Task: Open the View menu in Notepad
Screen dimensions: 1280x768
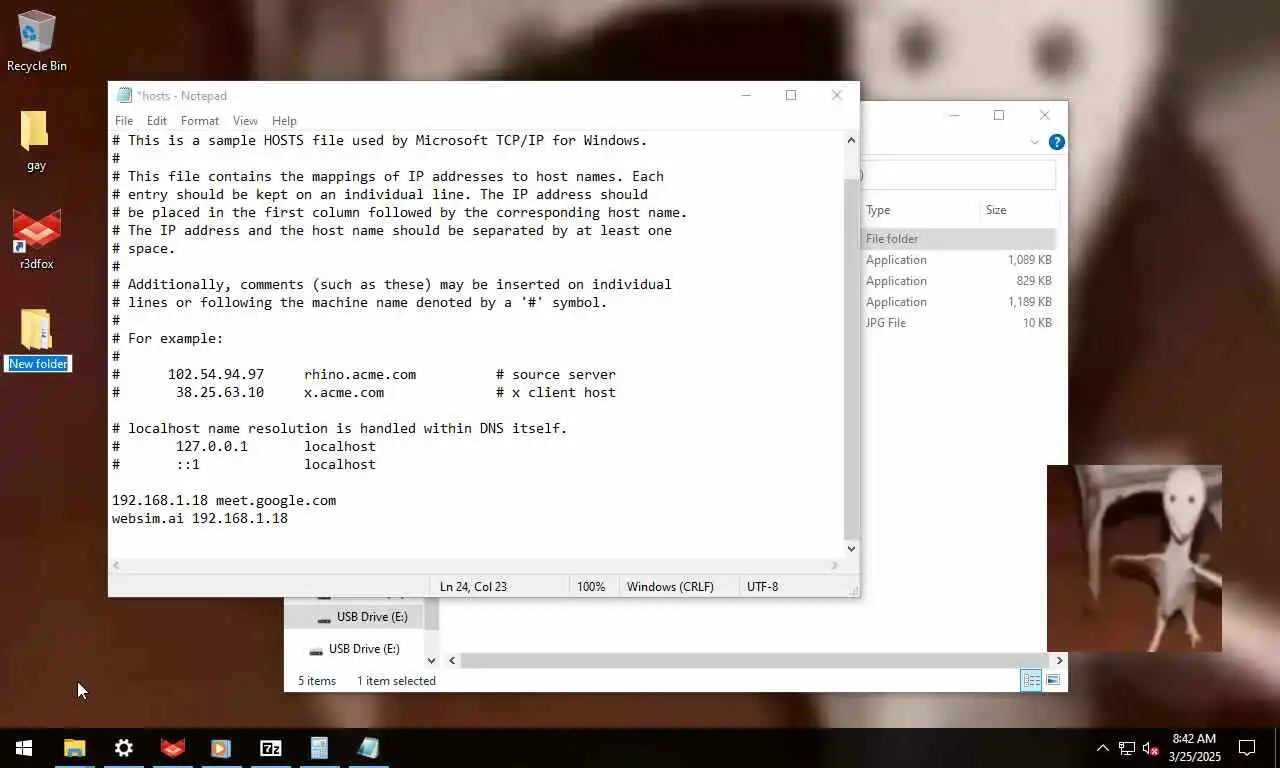Action: click(x=245, y=120)
